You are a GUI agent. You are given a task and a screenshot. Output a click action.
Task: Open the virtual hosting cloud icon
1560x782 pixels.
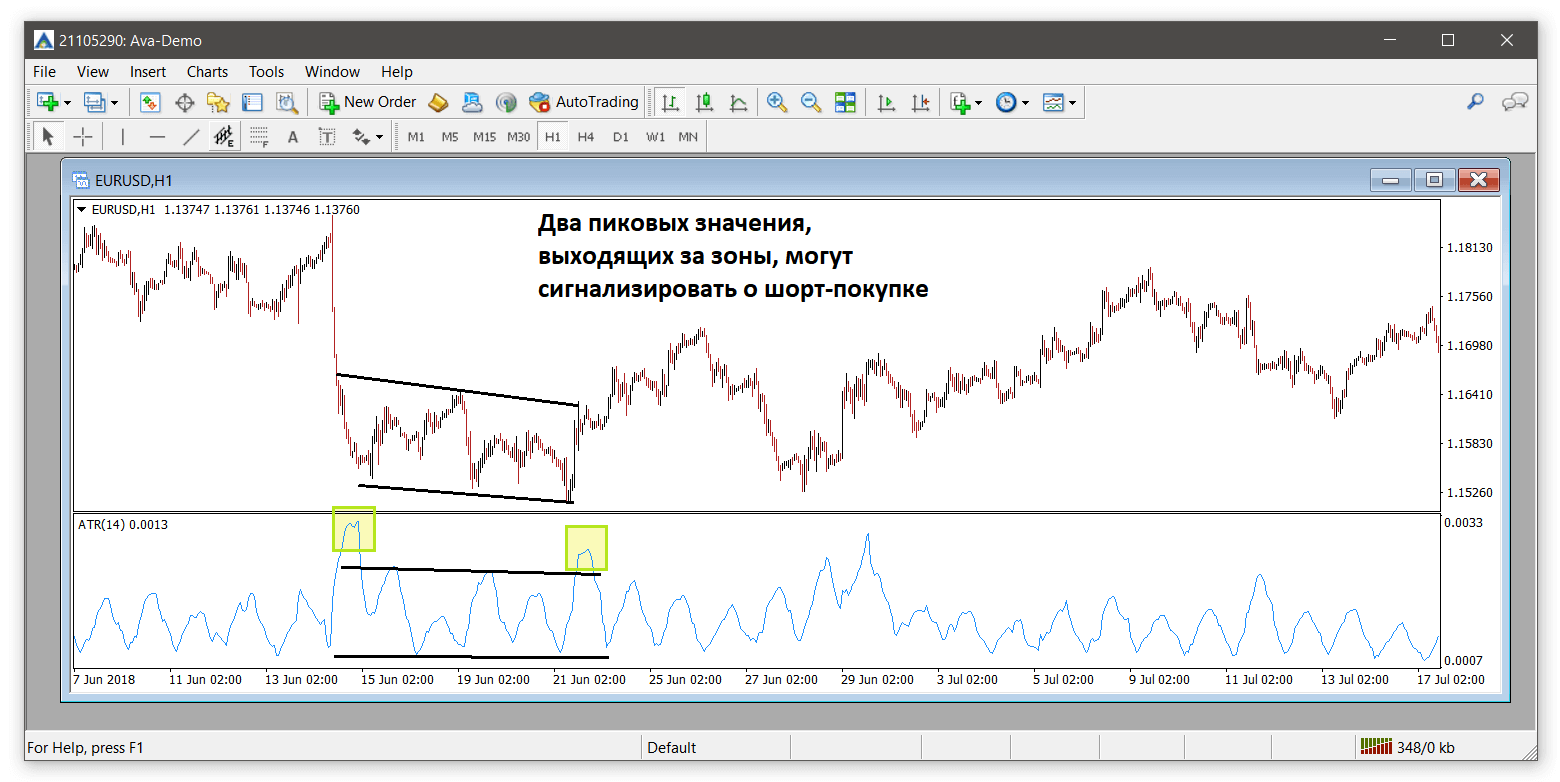tap(472, 102)
